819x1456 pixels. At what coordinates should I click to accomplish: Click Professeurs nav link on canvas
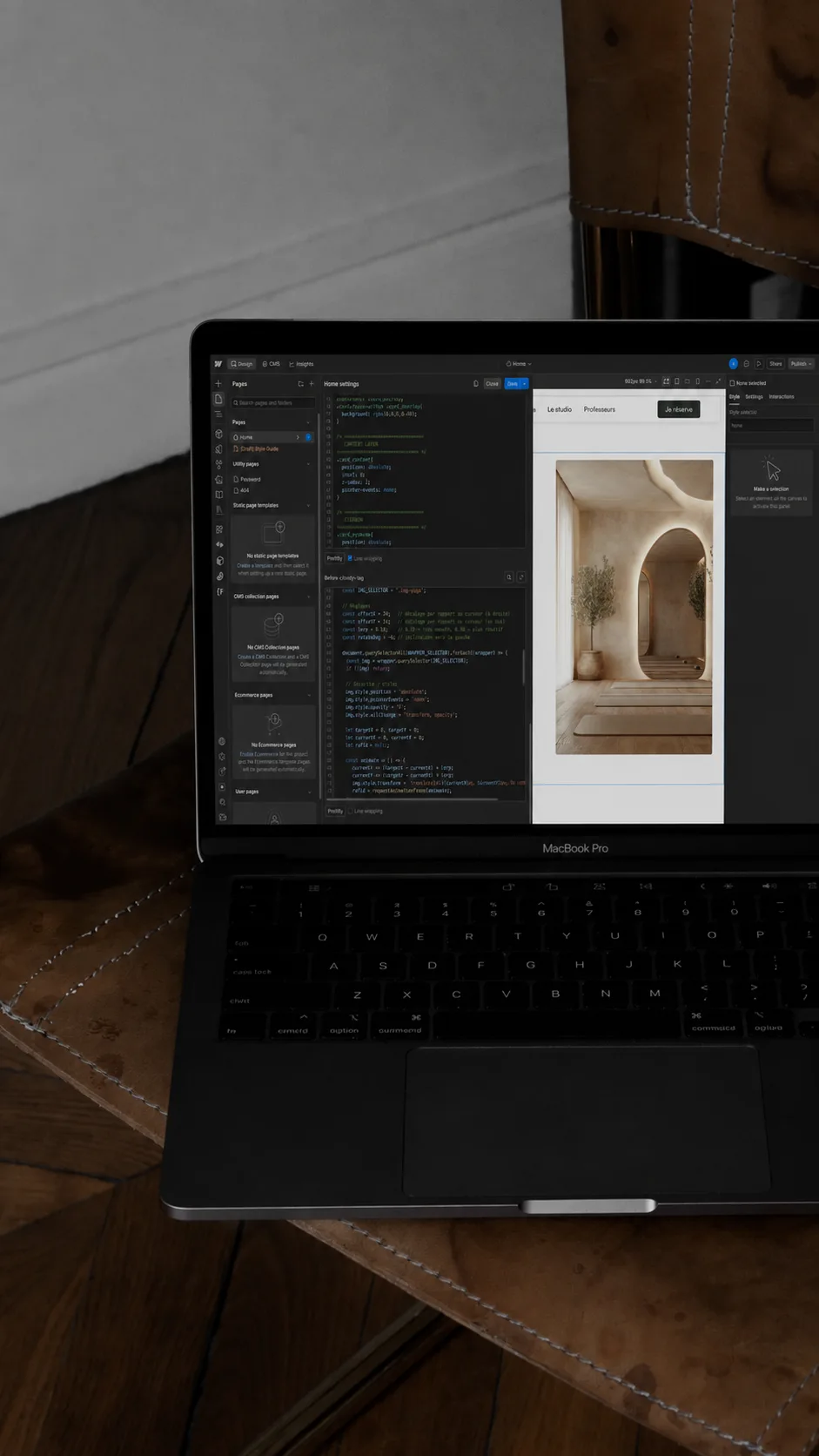point(600,409)
